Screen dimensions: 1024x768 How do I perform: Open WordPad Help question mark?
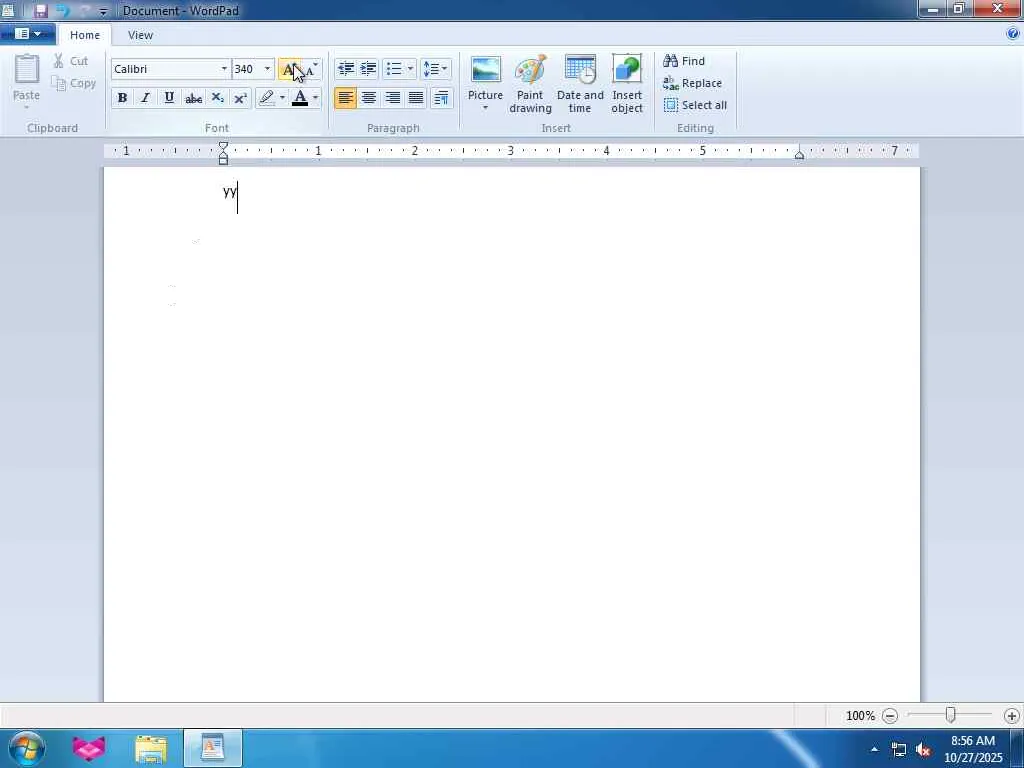coord(1013,34)
